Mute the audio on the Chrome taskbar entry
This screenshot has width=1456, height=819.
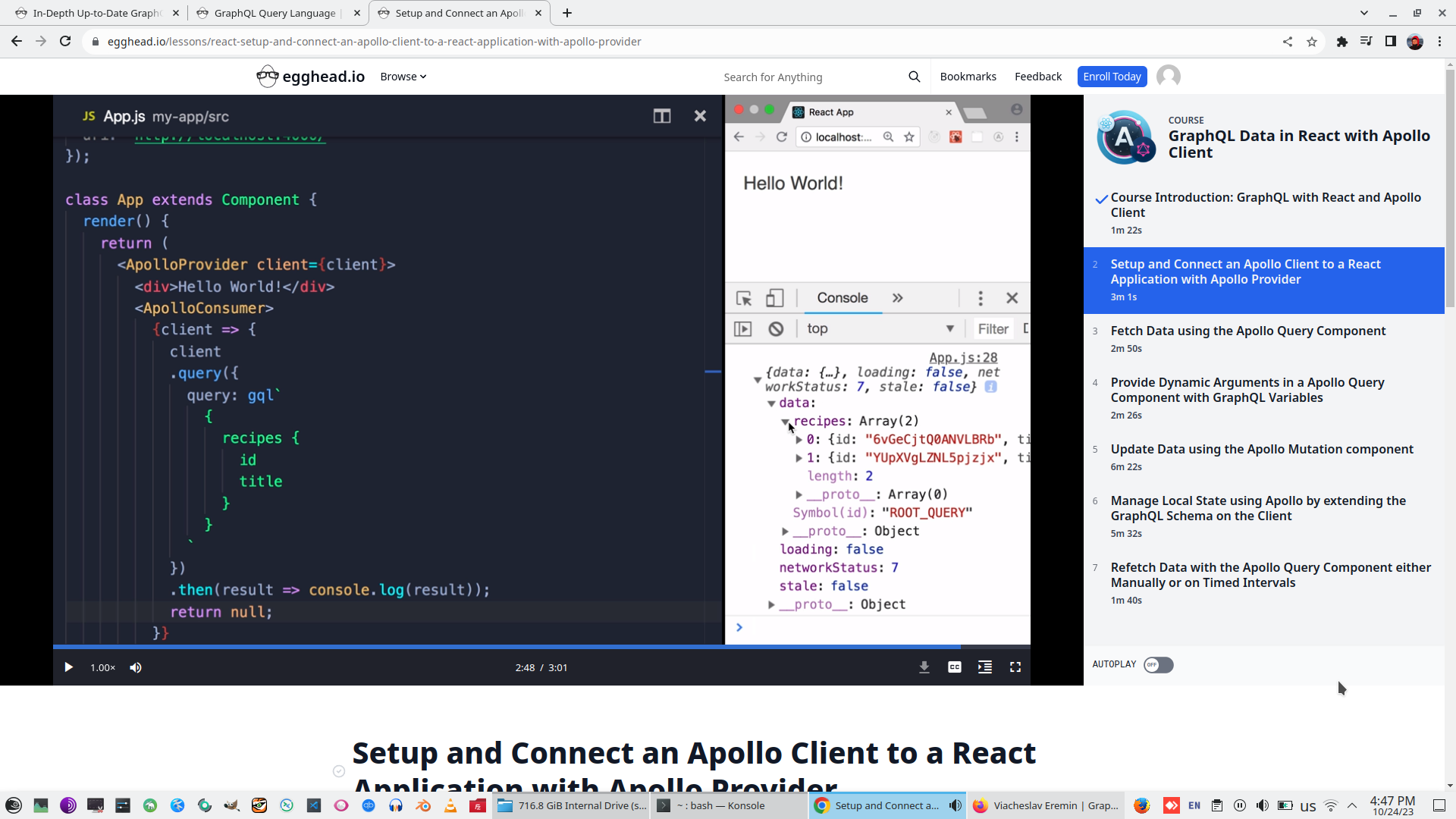955,805
